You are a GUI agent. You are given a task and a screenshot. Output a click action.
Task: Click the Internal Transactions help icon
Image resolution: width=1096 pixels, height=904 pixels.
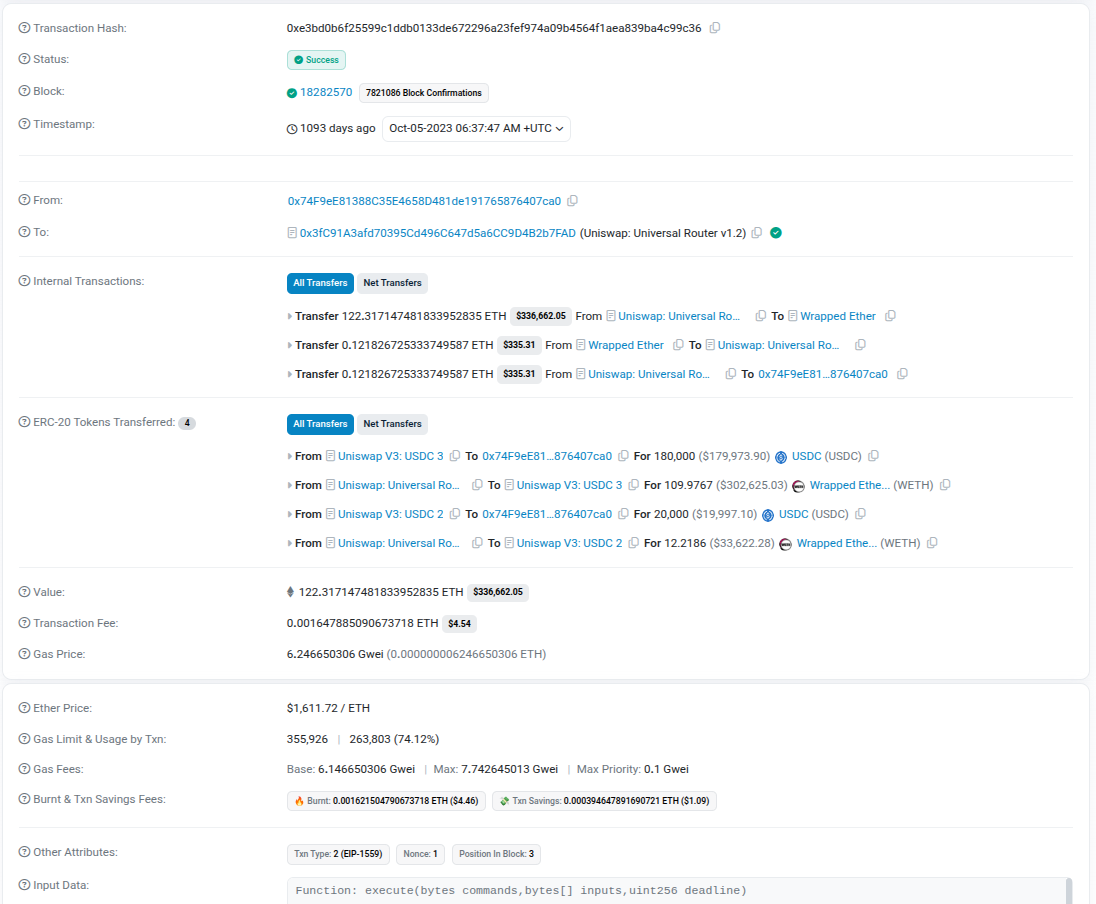[x=24, y=281]
